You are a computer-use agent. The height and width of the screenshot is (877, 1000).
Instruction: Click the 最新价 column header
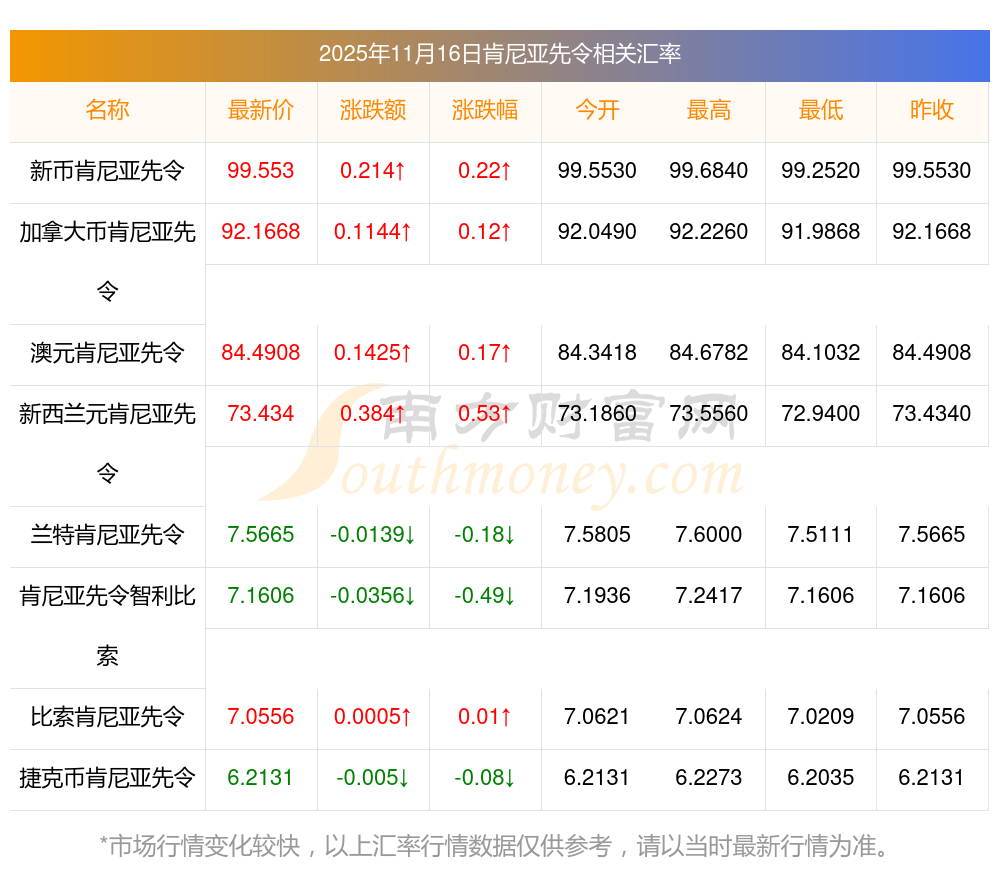[x=261, y=111]
